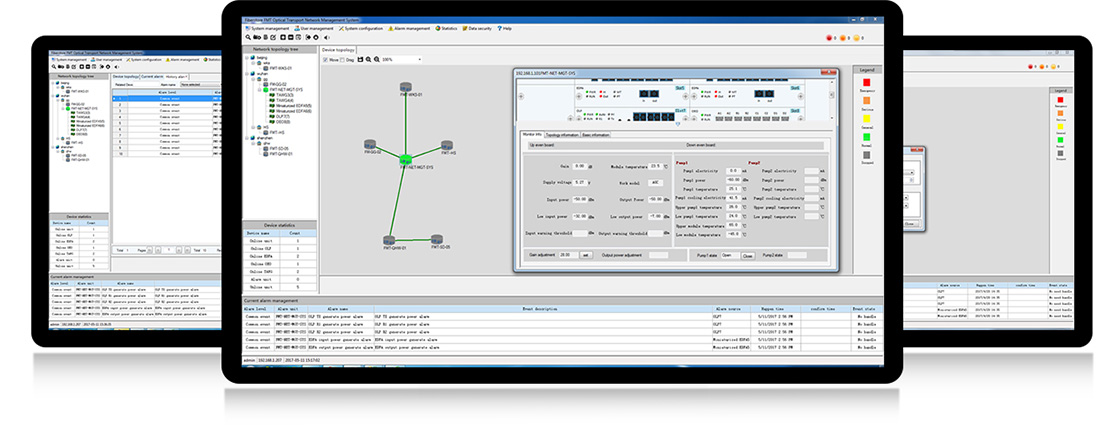The height and width of the screenshot is (433, 1120).
Task: Click the red emergency alarm counter indicator
Action: (829, 38)
